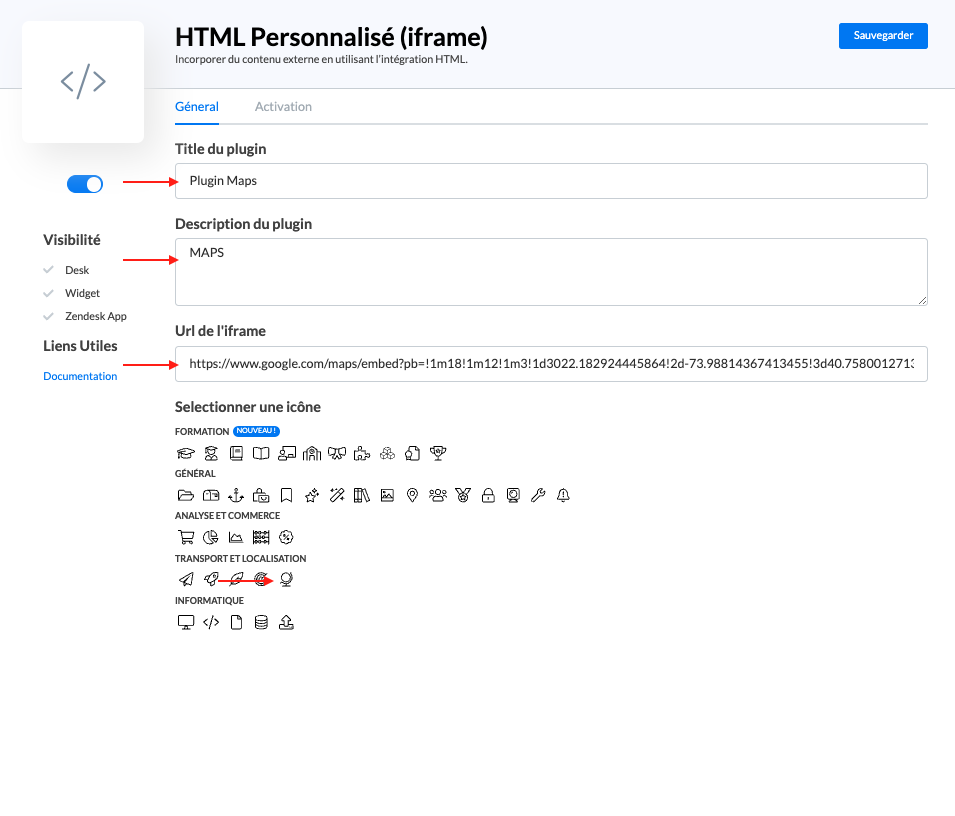Select the paper plane icon
This screenshot has width=955, height=816.
pyautogui.click(x=185, y=579)
